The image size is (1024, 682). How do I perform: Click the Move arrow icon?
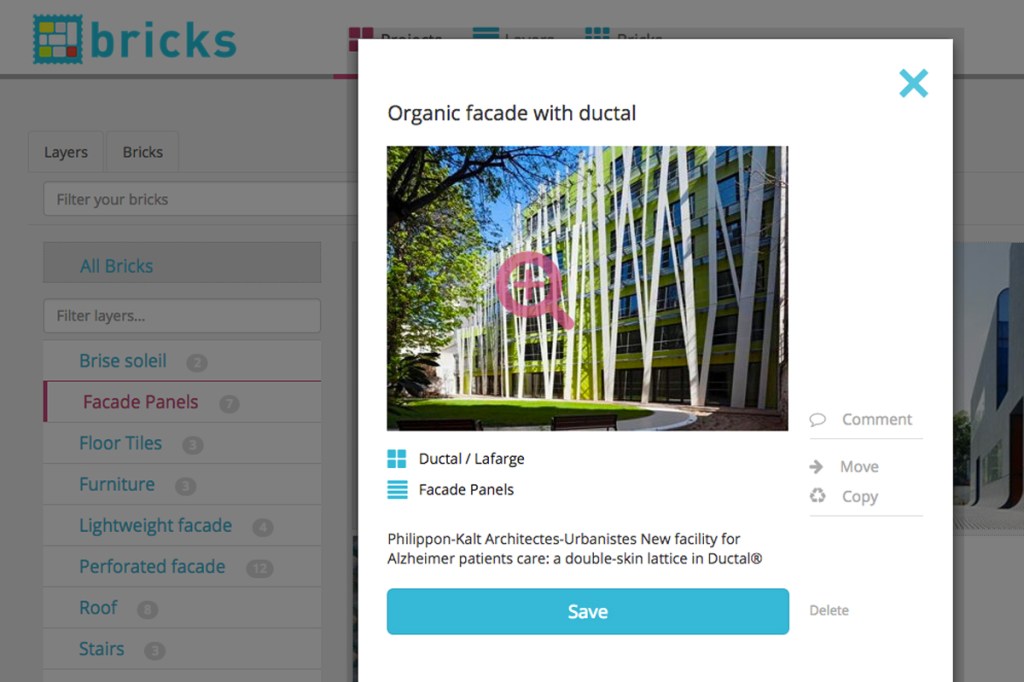(x=817, y=467)
